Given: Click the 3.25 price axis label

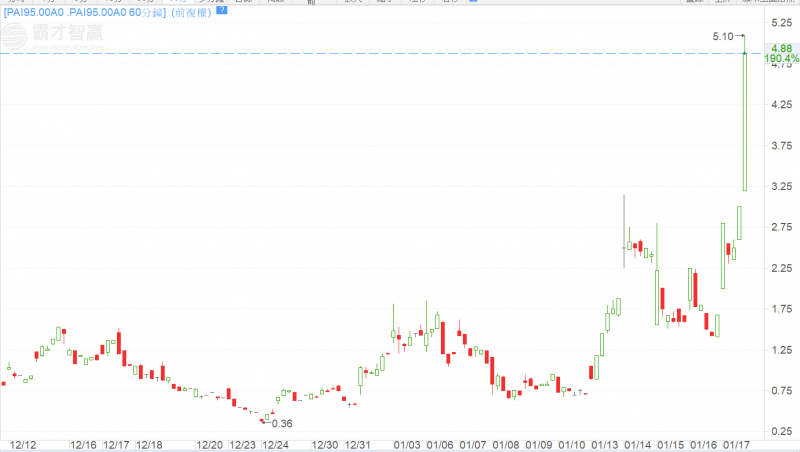Looking at the screenshot, I should click(x=780, y=187).
